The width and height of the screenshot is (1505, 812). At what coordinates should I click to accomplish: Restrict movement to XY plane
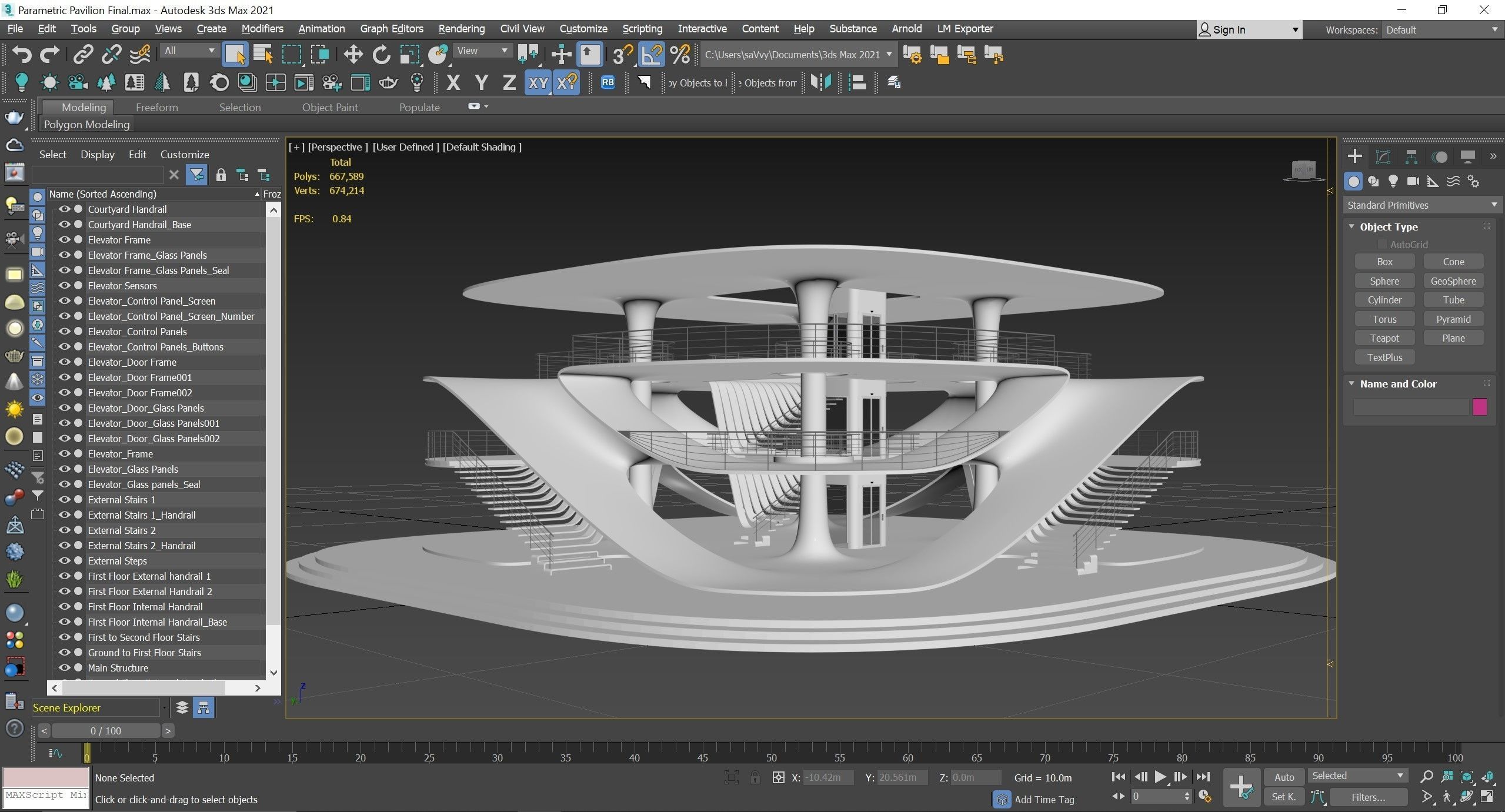[x=538, y=83]
